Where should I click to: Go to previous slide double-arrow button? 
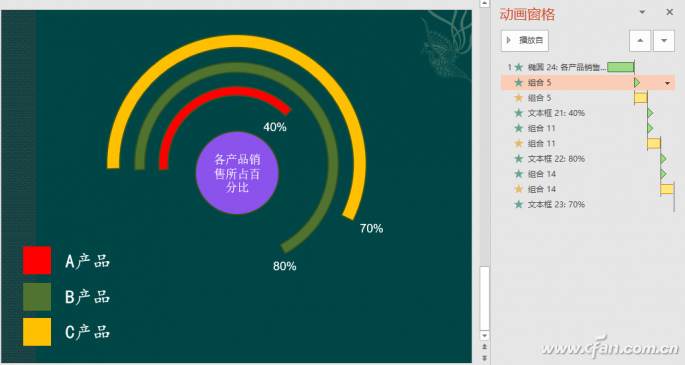pyautogui.click(x=484, y=347)
